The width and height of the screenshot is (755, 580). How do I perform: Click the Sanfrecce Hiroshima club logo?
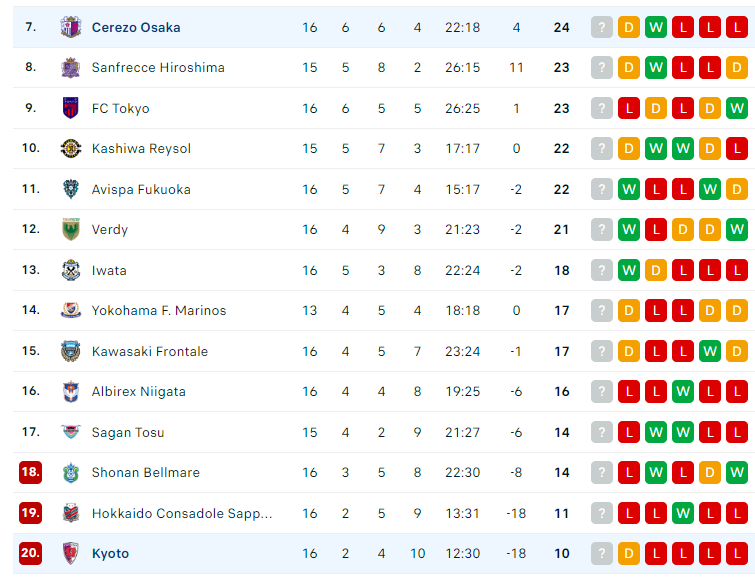pyautogui.click(x=71, y=67)
